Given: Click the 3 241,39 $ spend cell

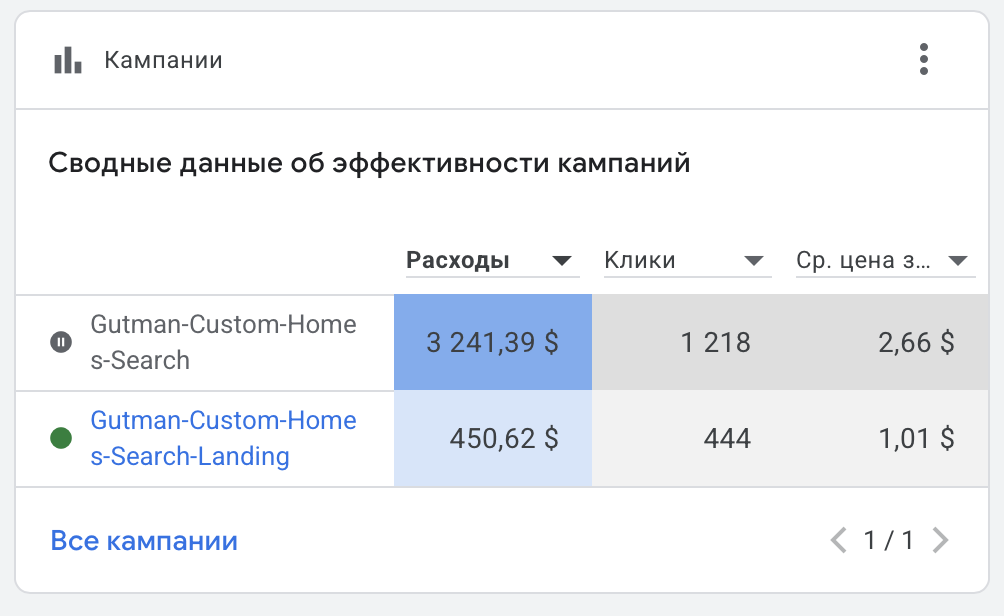Looking at the screenshot, I should pos(493,343).
